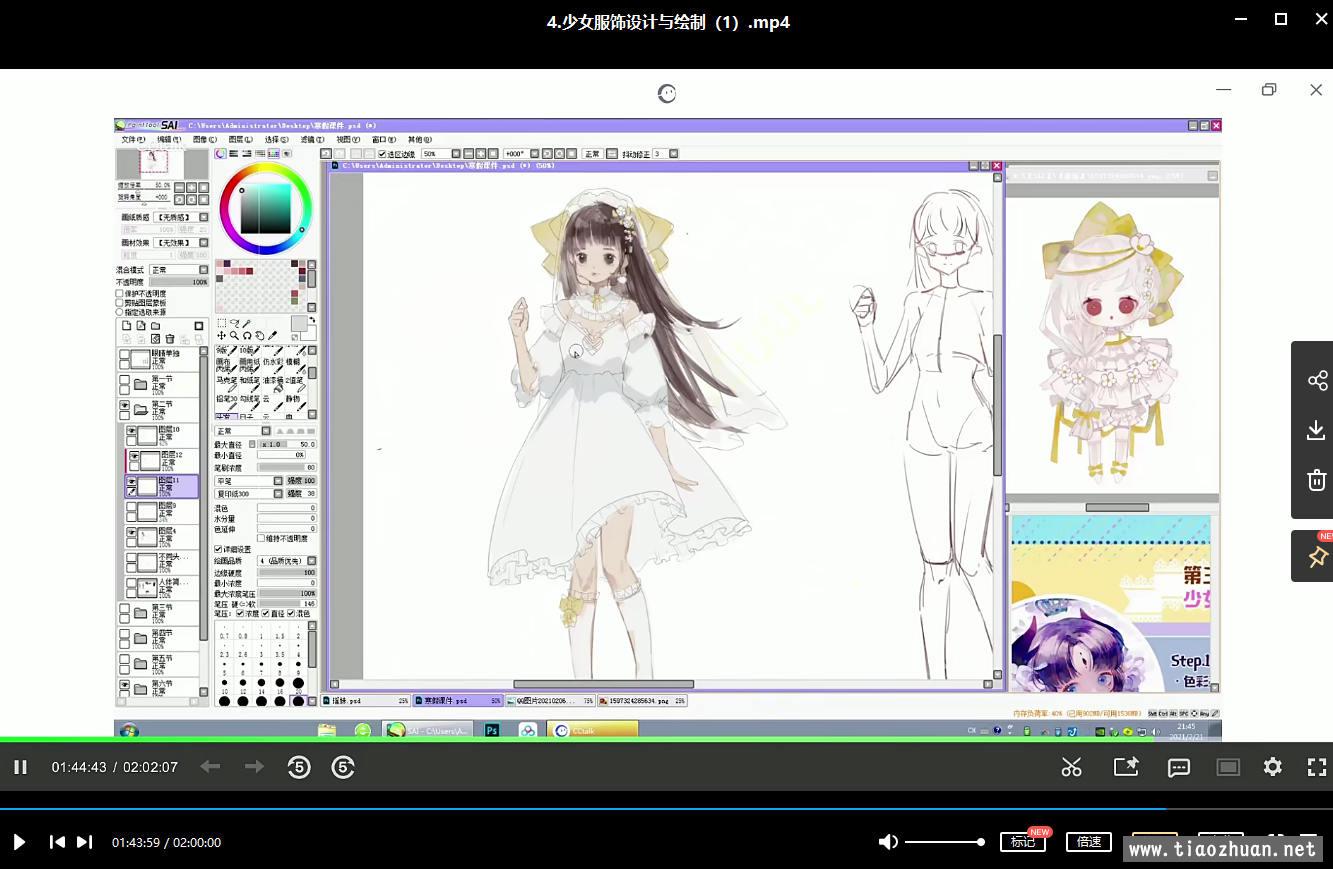This screenshot has height=869, width=1333.
Task: Click the scissors clip icon in player
Action: pos(1071,767)
